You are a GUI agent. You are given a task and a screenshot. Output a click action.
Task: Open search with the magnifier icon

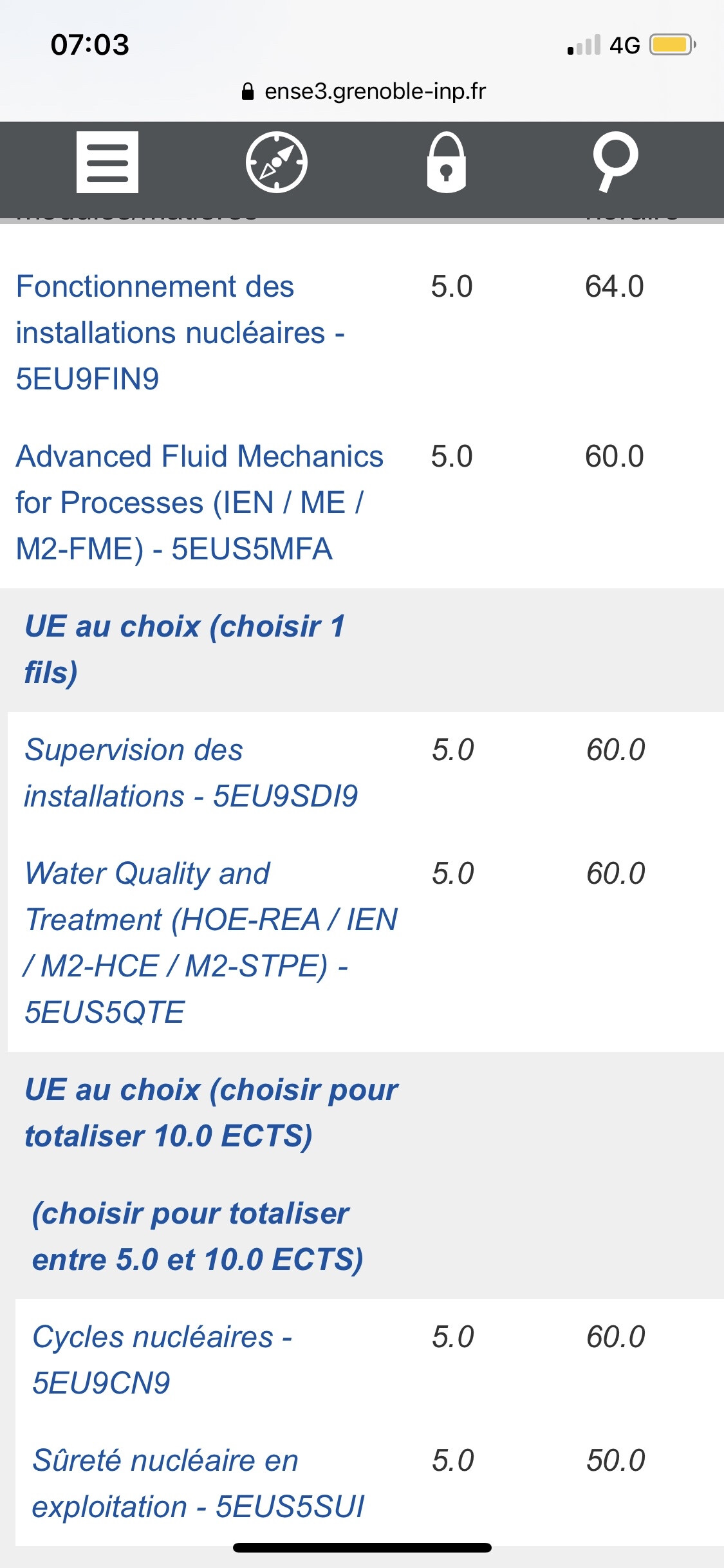click(615, 161)
